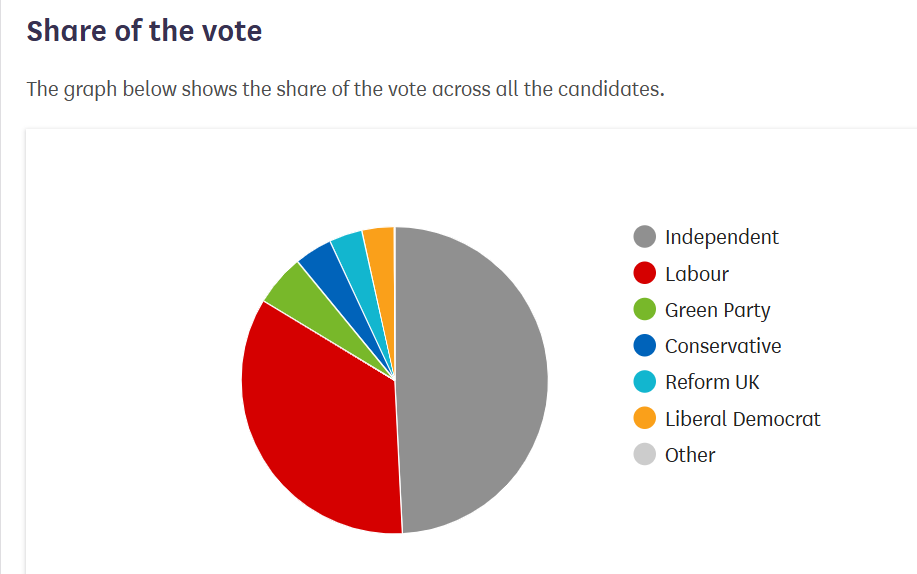Image resolution: width=917 pixels, height=574 pixels.
Task: Select the Green Party legend label
Action: pyautogui.click(x=717, y=310)
